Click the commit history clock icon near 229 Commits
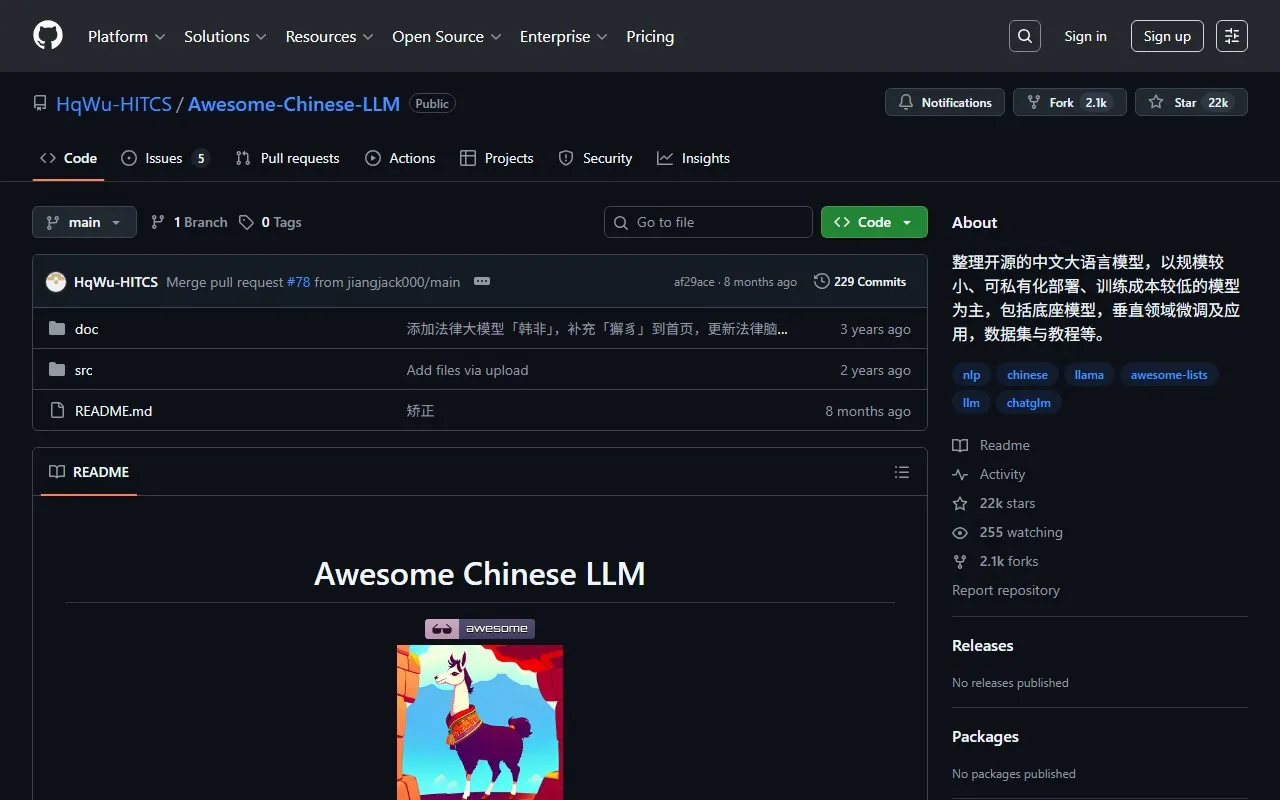Image resolution: width=1280 pixels, height=800 pixels. point(821,281)
